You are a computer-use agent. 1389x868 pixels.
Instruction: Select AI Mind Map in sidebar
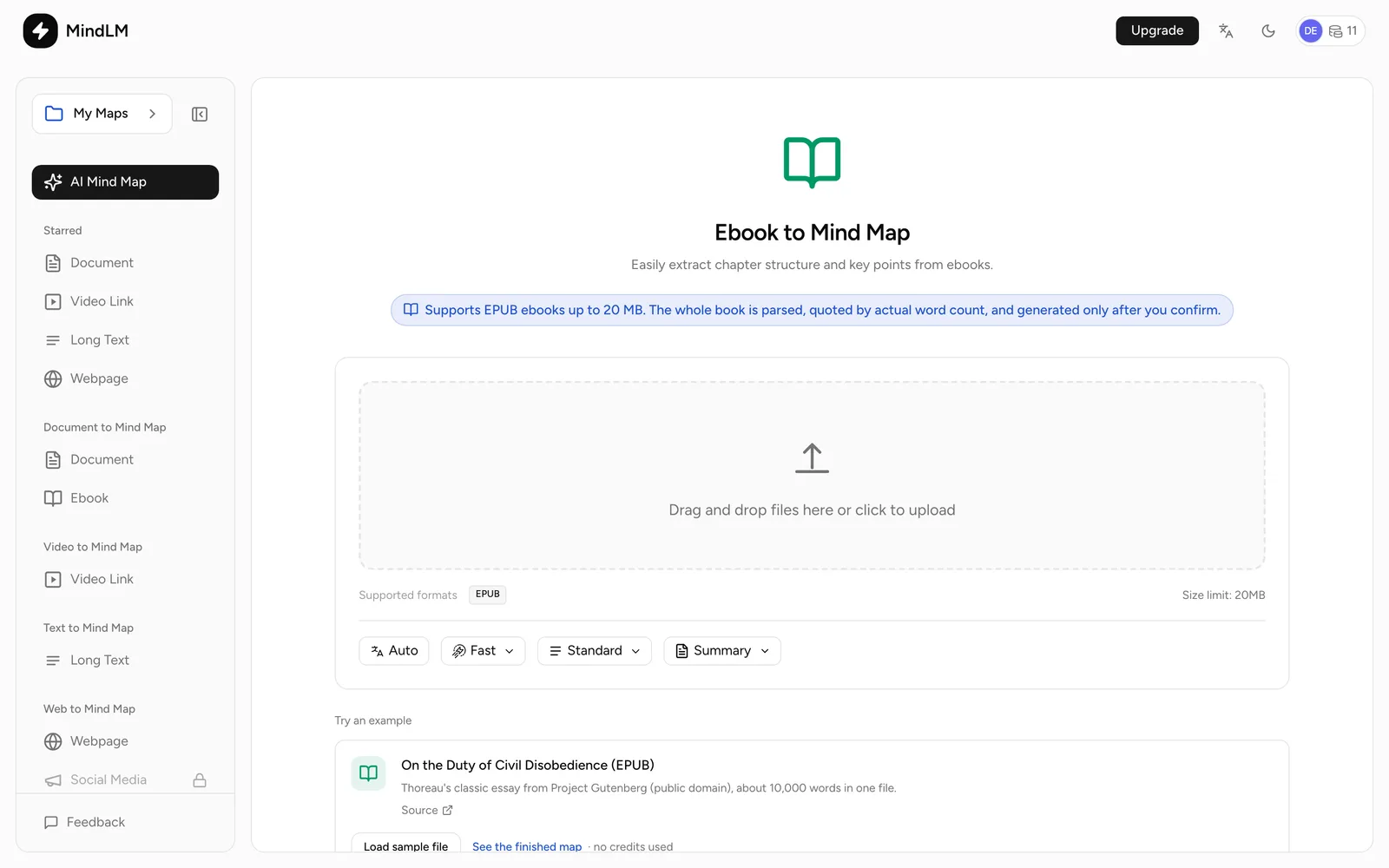tap(125, 181)
